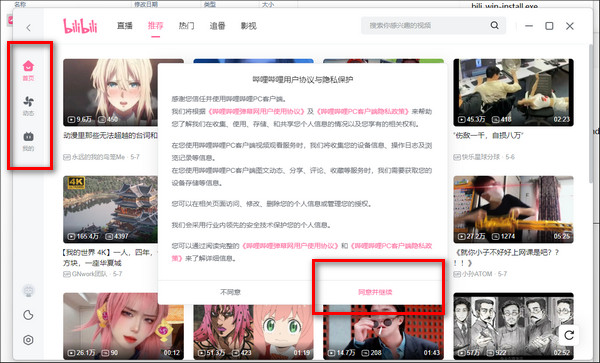Open uploader 快乐星球分球
Image resolution: width=600 pixels, height=363 pixels.
click(x=481, y=157)
